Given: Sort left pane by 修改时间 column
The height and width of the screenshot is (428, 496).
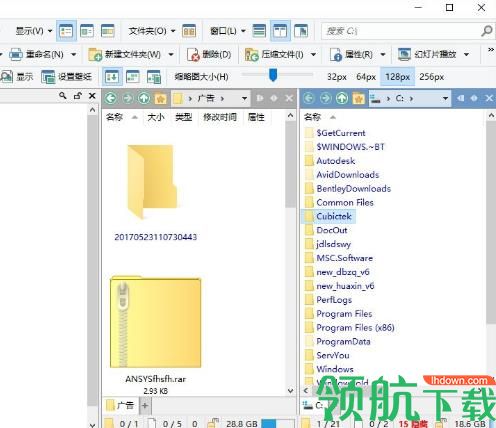Looking at the screenshot, I should click(x=220, y=117).
